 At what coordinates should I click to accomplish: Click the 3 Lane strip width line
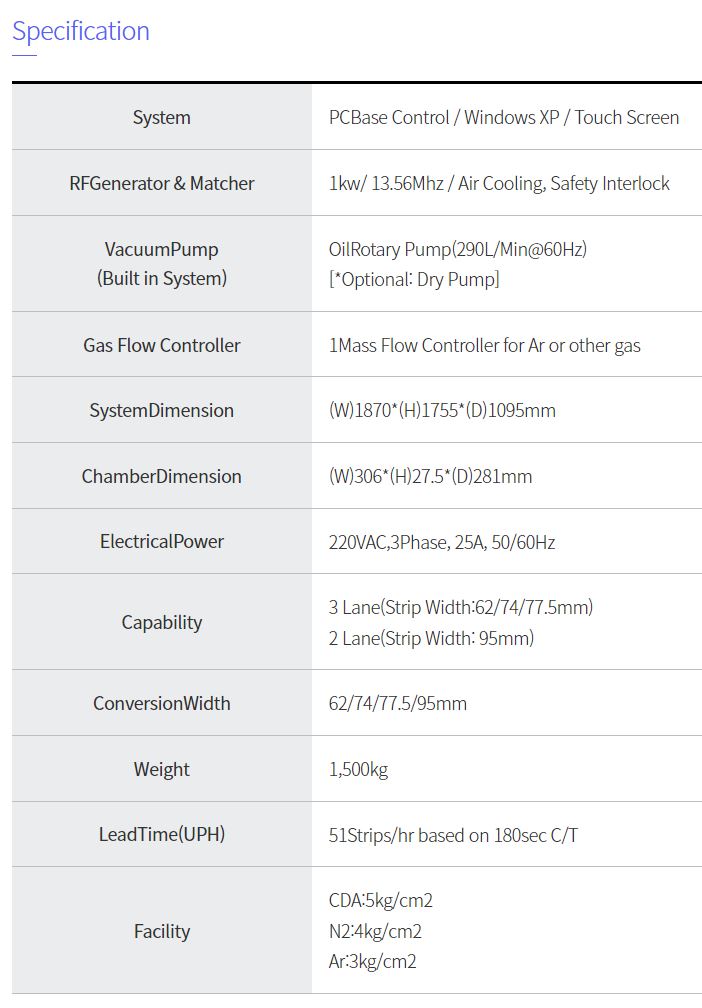pos(460,607)
